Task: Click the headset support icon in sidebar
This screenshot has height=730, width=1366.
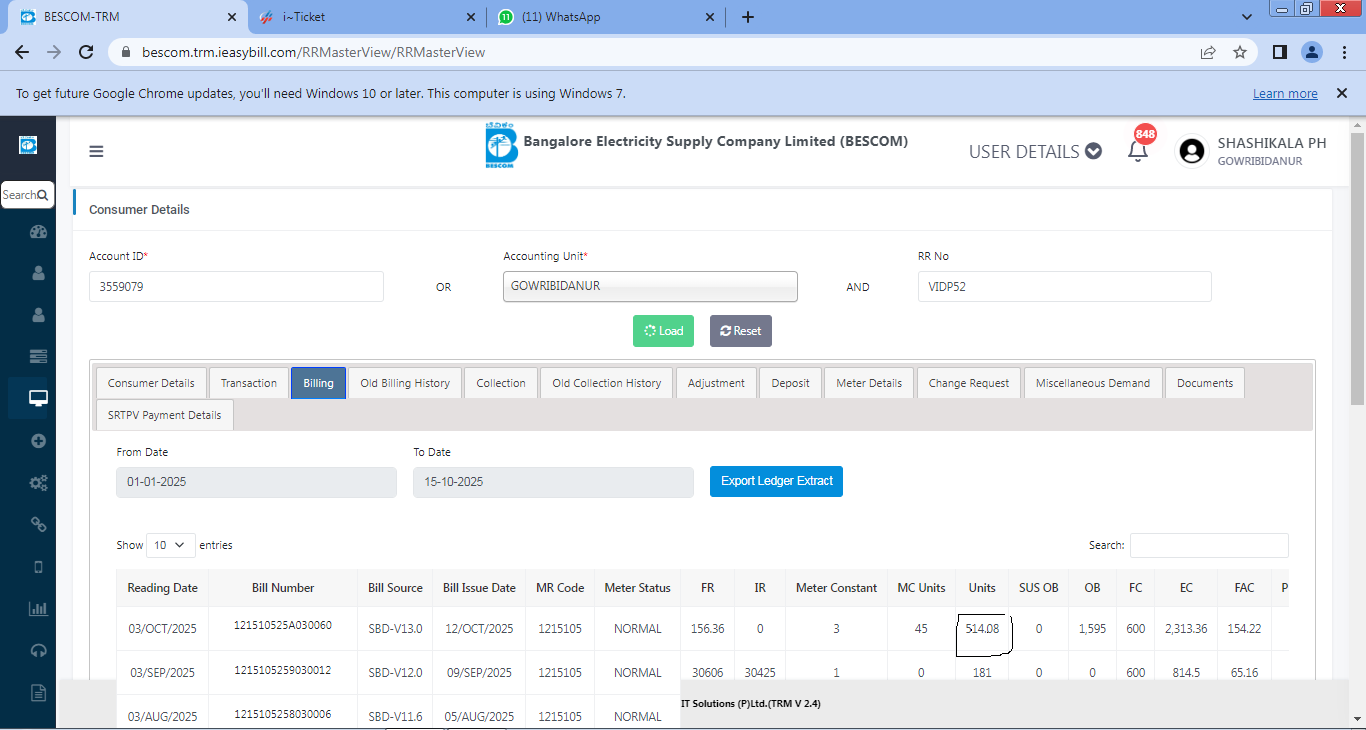Action: [x=39, y=651]
